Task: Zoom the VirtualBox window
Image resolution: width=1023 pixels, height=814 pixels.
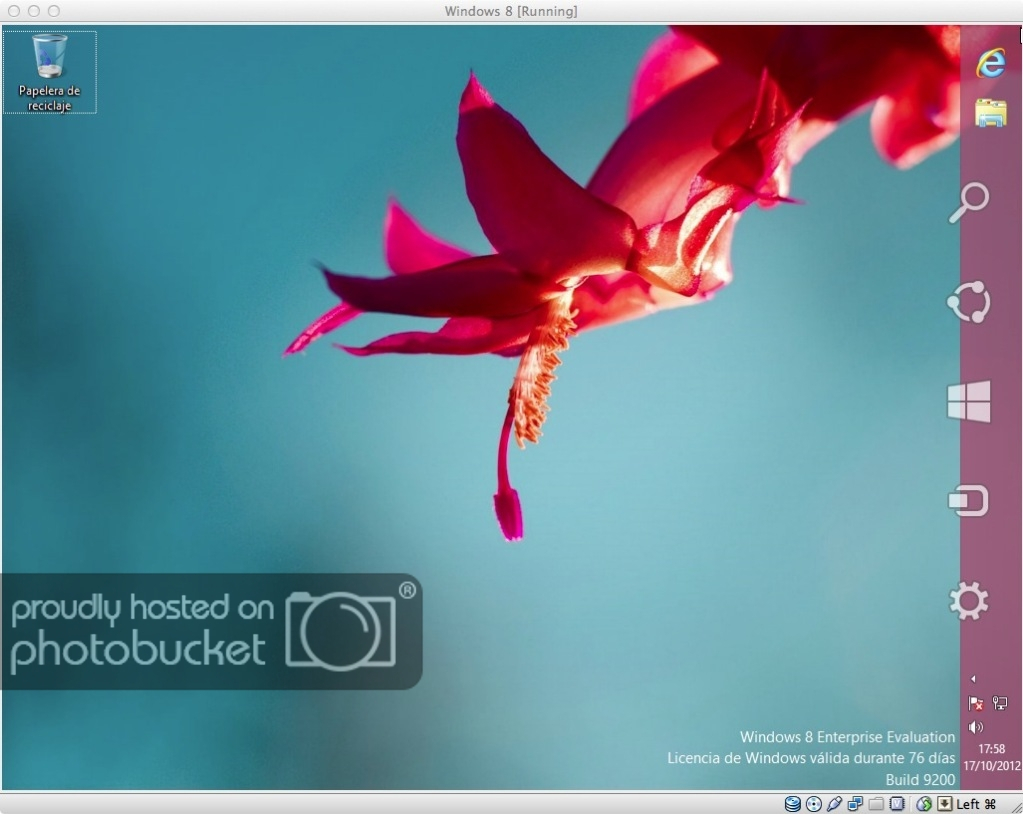Action: pos(54,11)
